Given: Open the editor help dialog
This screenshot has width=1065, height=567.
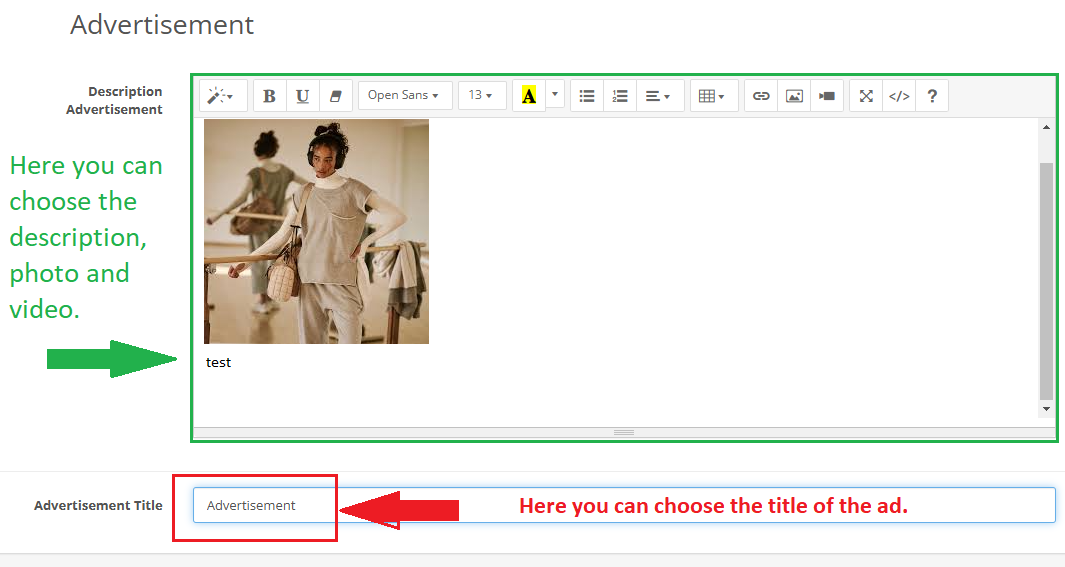Looking at the screenshot, I should [932, 96].
